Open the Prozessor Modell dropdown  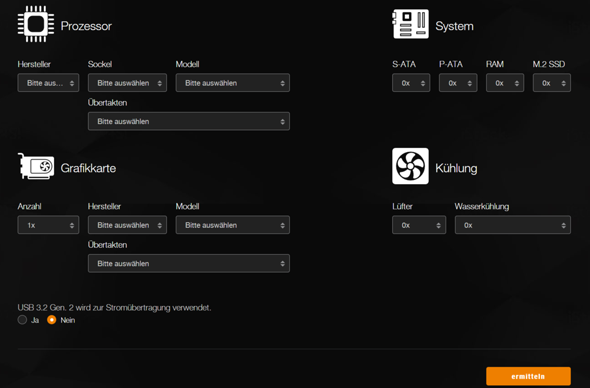coord(233,83)
